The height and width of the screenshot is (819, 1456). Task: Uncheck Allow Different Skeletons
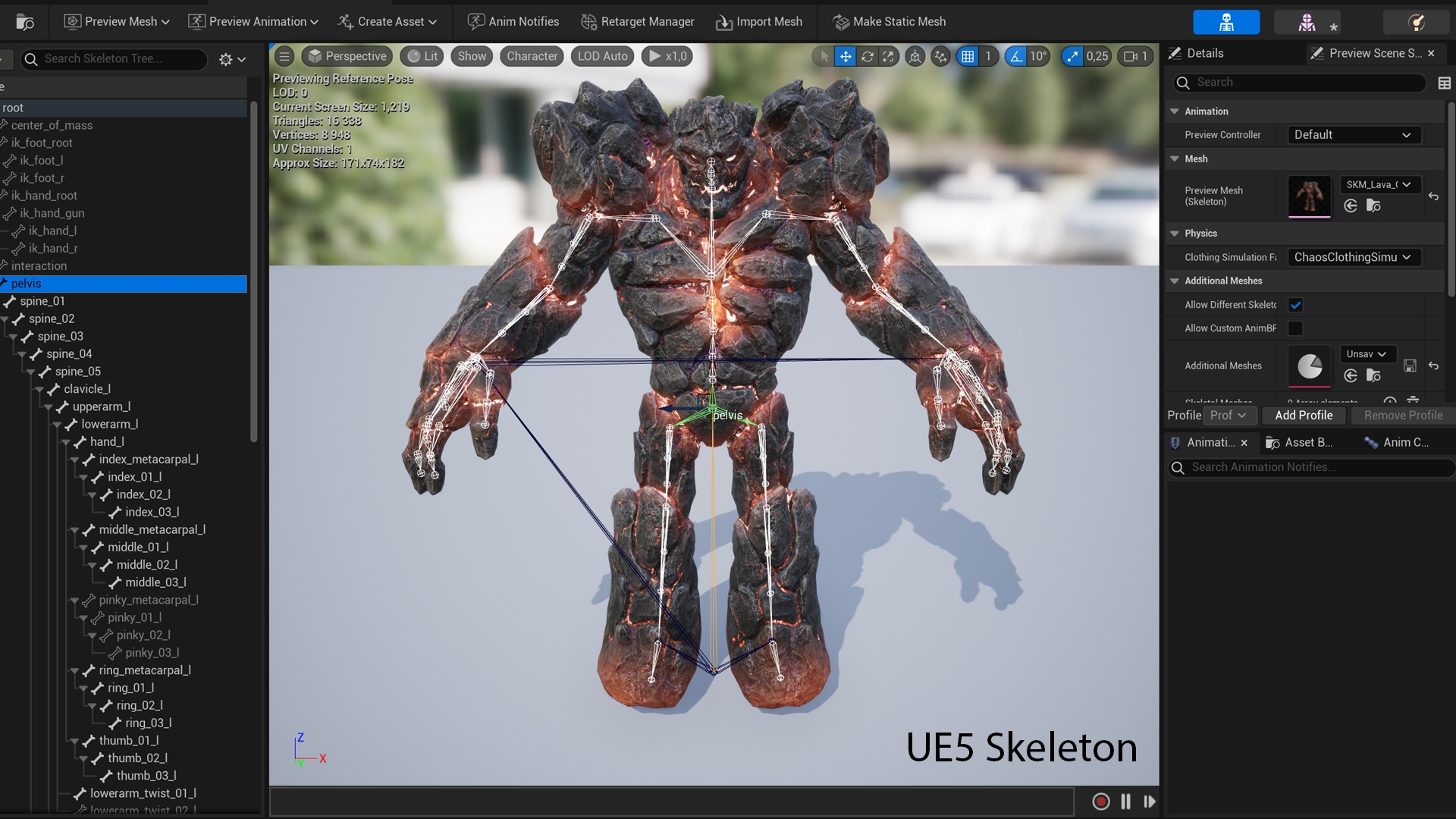pos(1296,304)
